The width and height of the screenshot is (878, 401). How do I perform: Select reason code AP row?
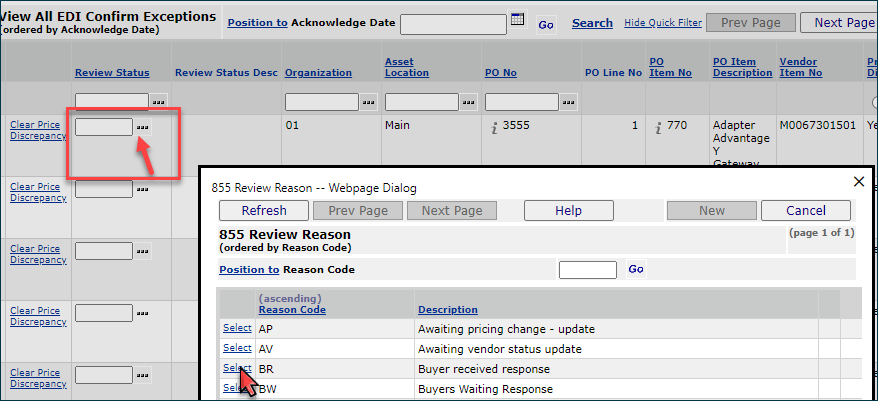tap(237, 327)
